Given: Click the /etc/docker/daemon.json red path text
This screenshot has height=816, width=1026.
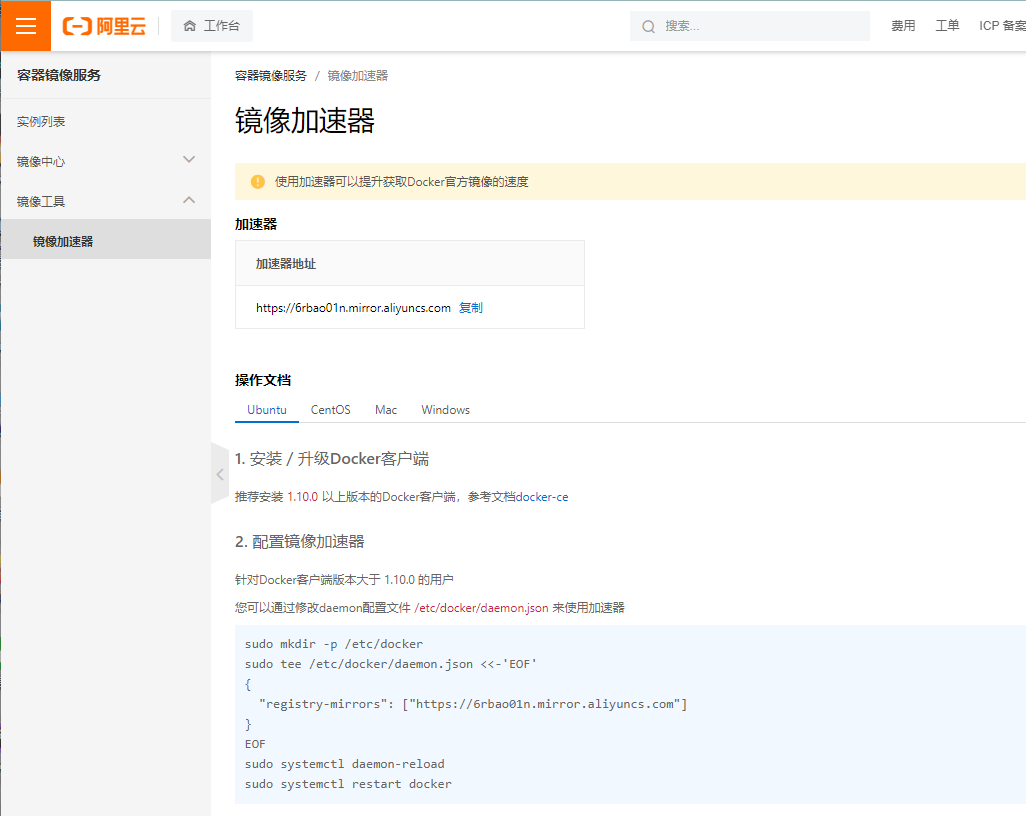Looking at the screenshot, I should coord(482,608).
